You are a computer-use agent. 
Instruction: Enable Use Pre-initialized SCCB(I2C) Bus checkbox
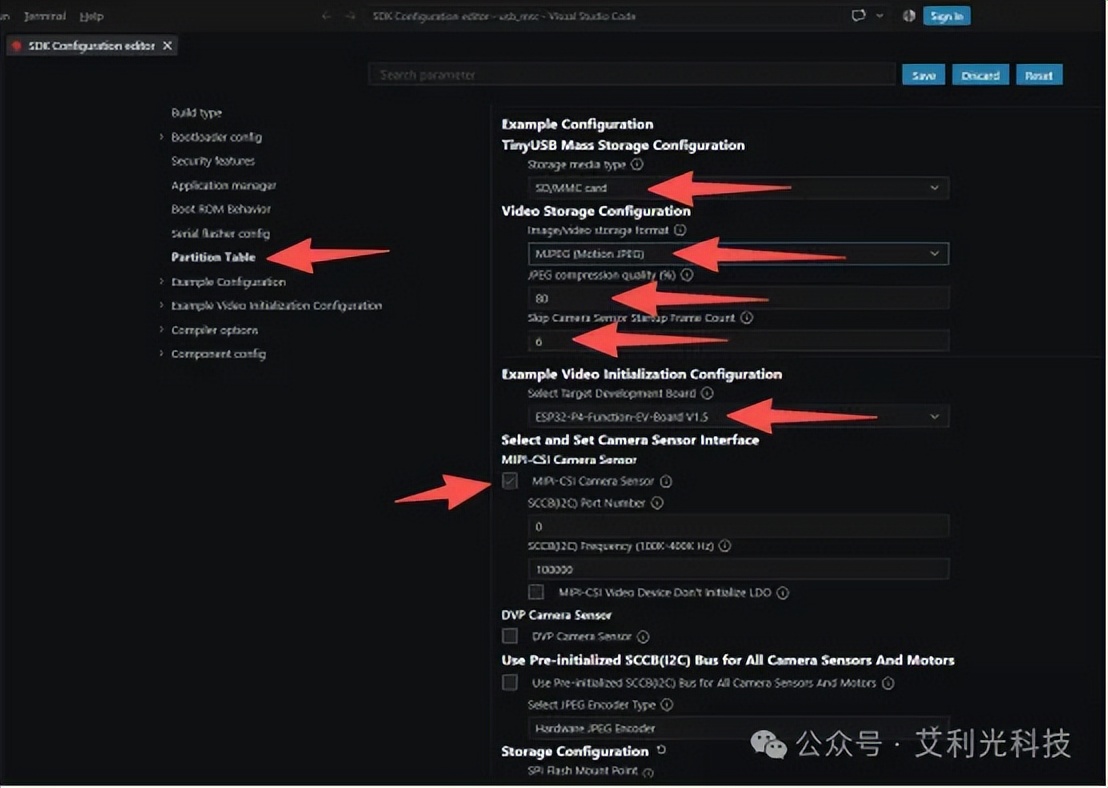point(509,683)
